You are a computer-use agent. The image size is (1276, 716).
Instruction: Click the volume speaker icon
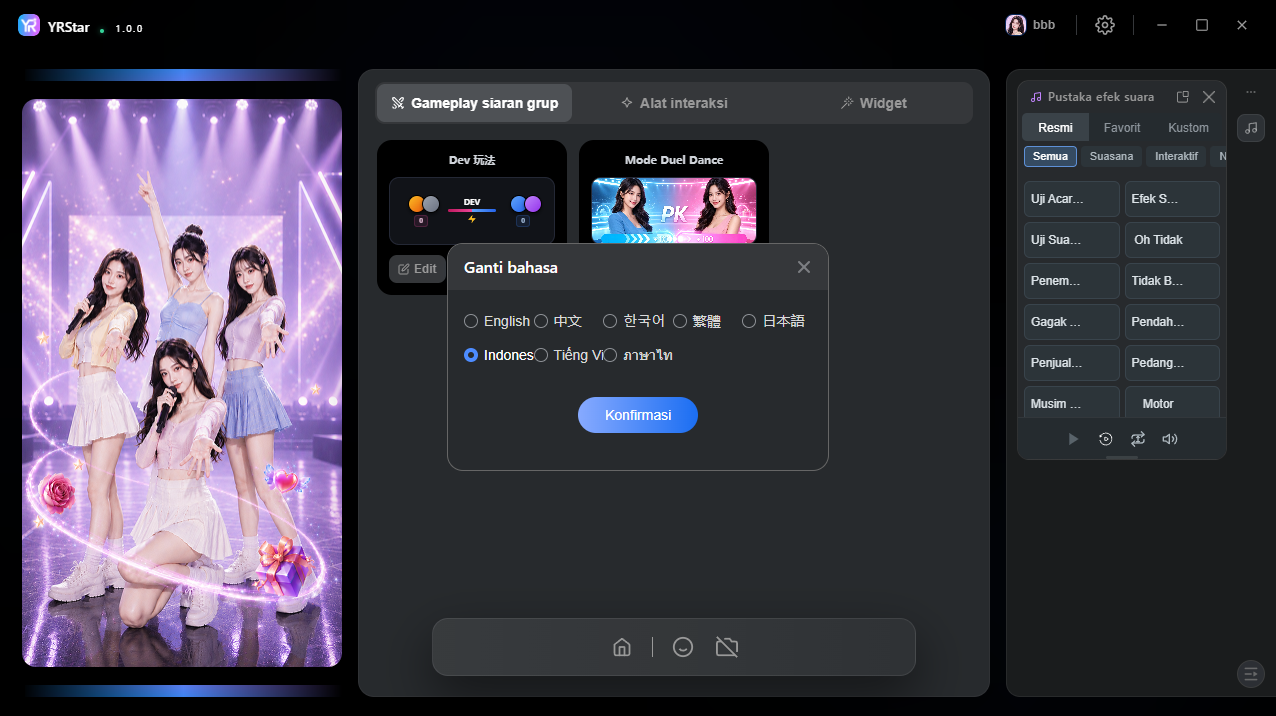coord(1170,439)
